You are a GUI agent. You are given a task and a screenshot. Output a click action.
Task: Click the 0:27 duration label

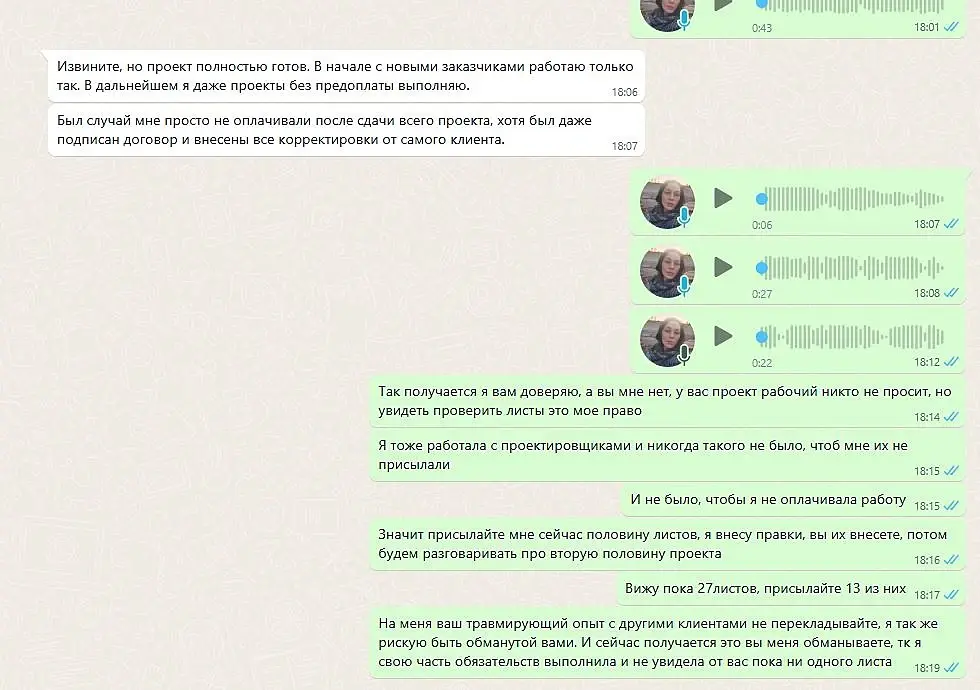coord(762,294)
